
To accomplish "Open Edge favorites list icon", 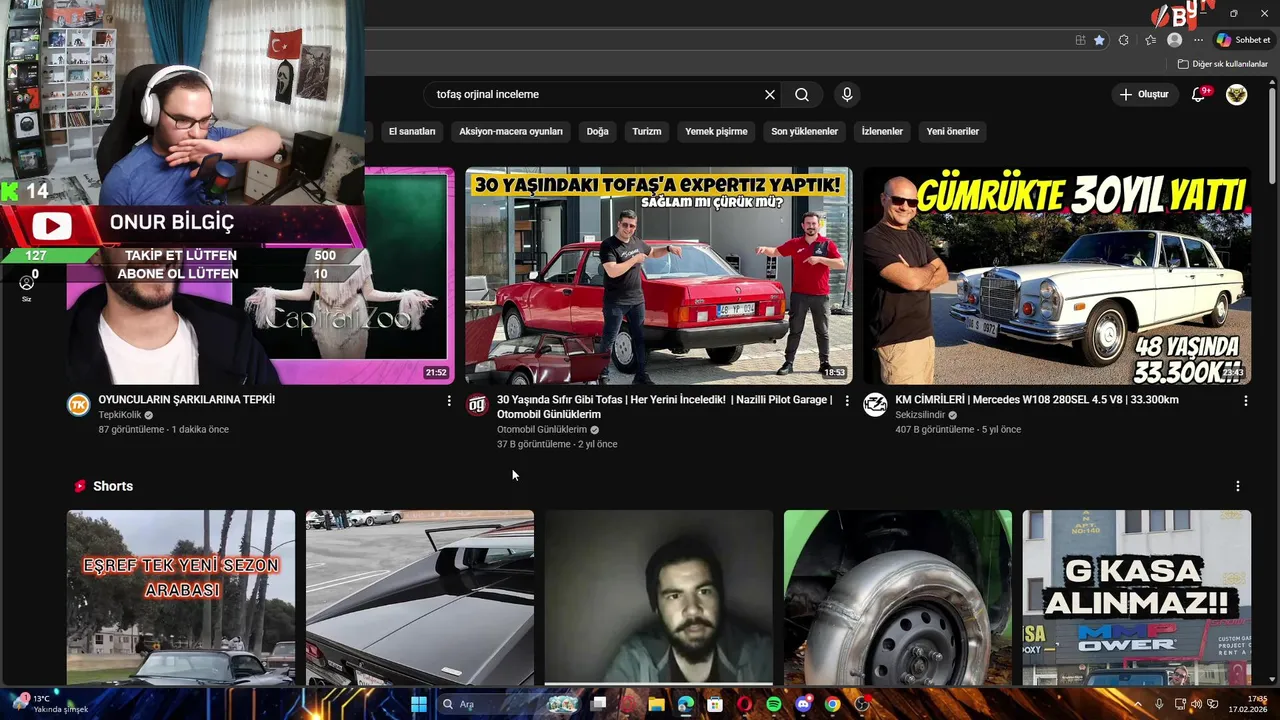I will [x=1150, y=40].
